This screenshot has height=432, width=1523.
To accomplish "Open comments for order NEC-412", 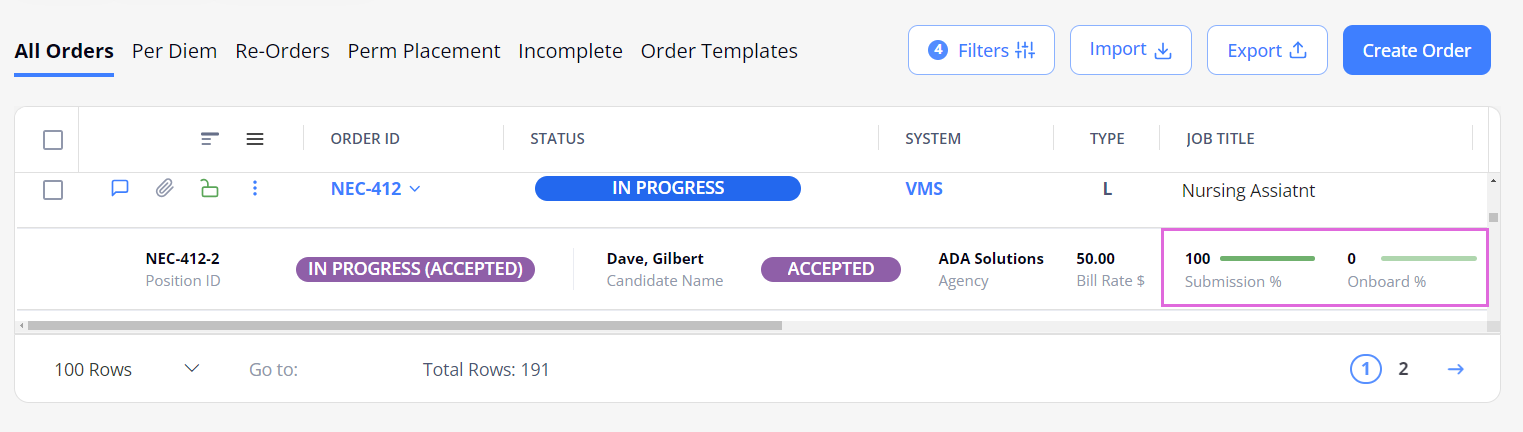I will pos(120,188).
